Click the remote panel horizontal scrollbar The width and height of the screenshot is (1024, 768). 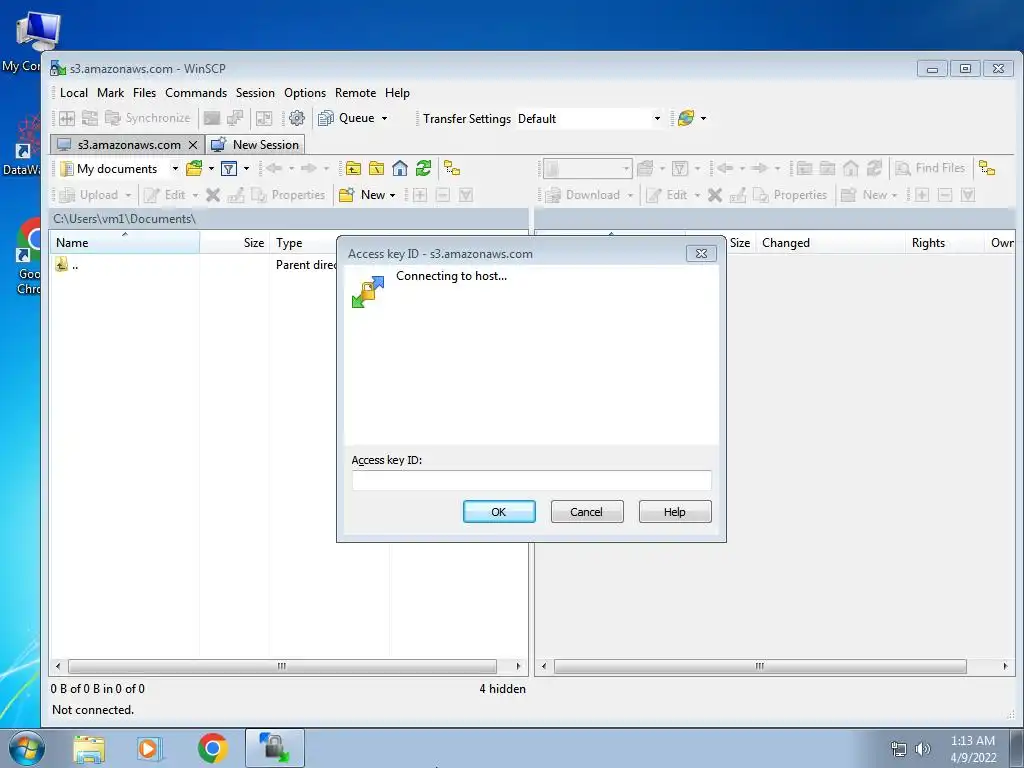(760, 666)
